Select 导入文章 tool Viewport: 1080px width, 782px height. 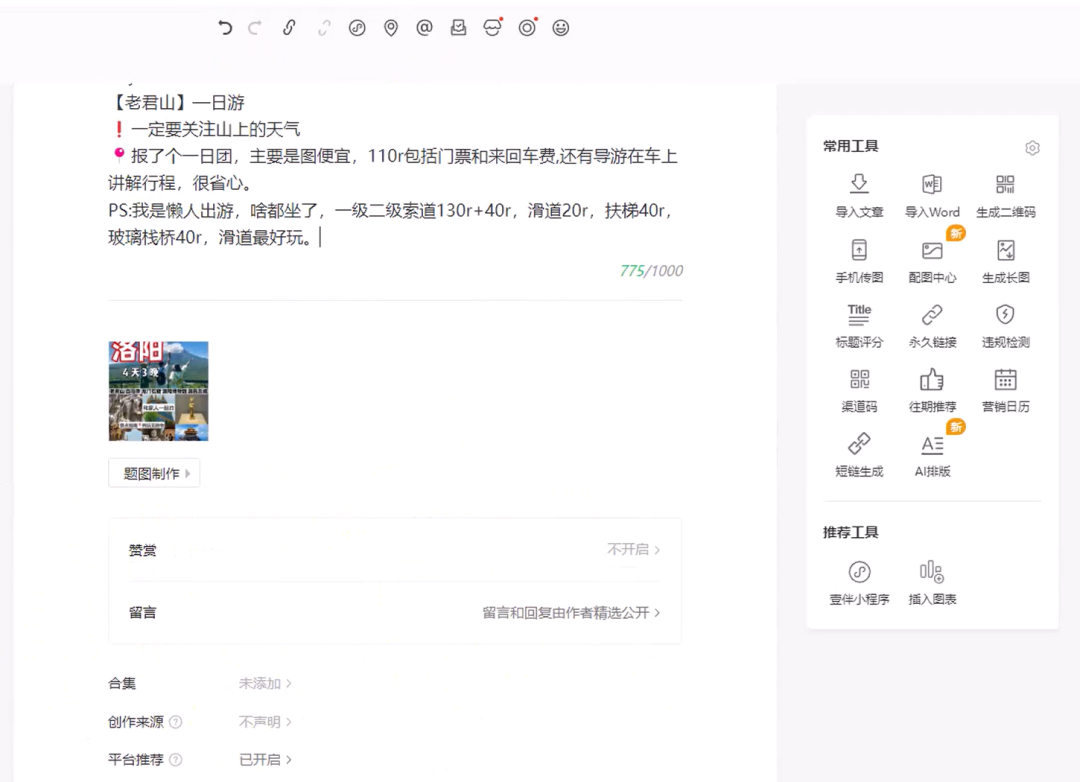pos(859,196)
